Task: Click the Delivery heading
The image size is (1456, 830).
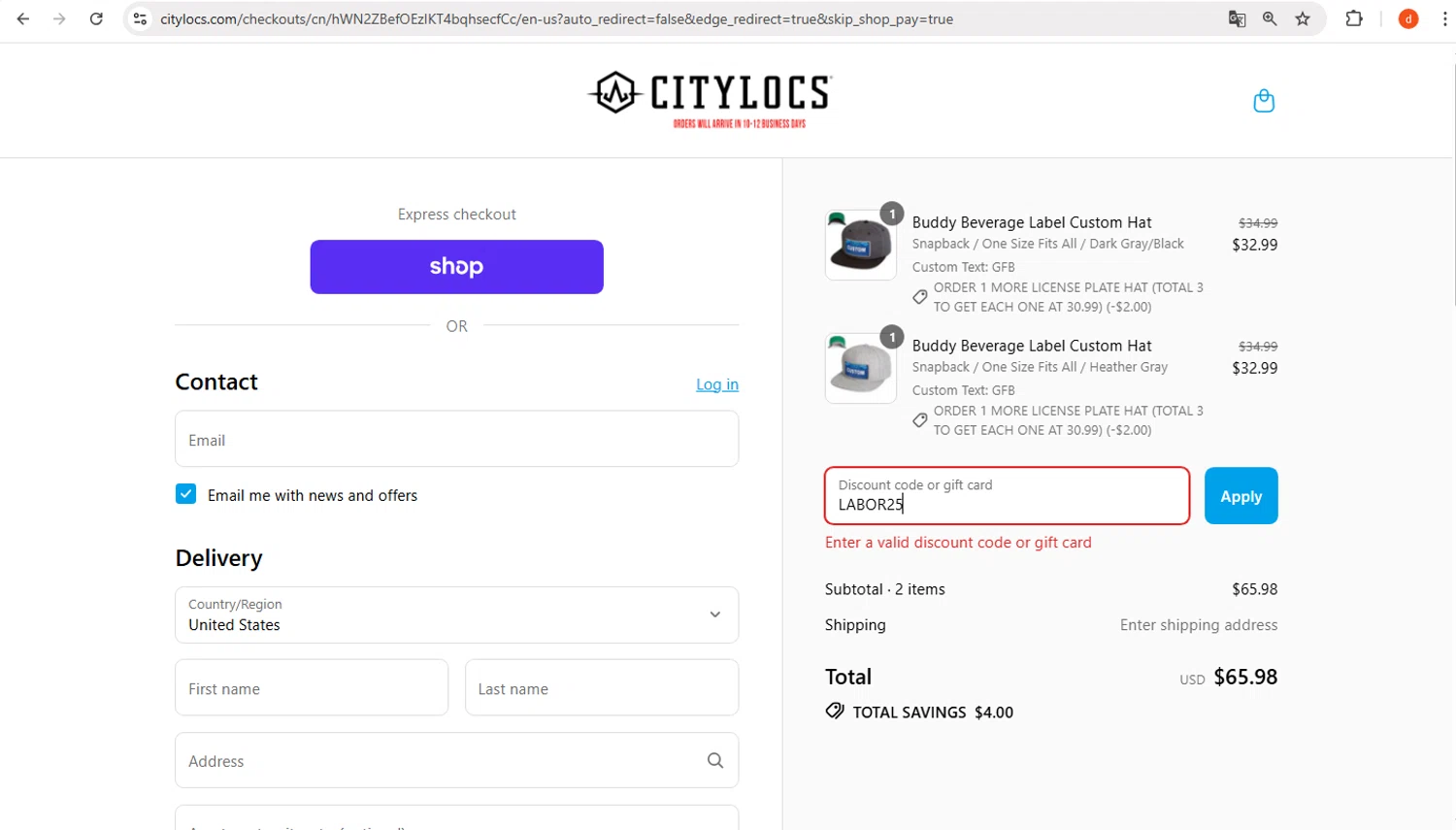Action: click(x=218, y=558)
